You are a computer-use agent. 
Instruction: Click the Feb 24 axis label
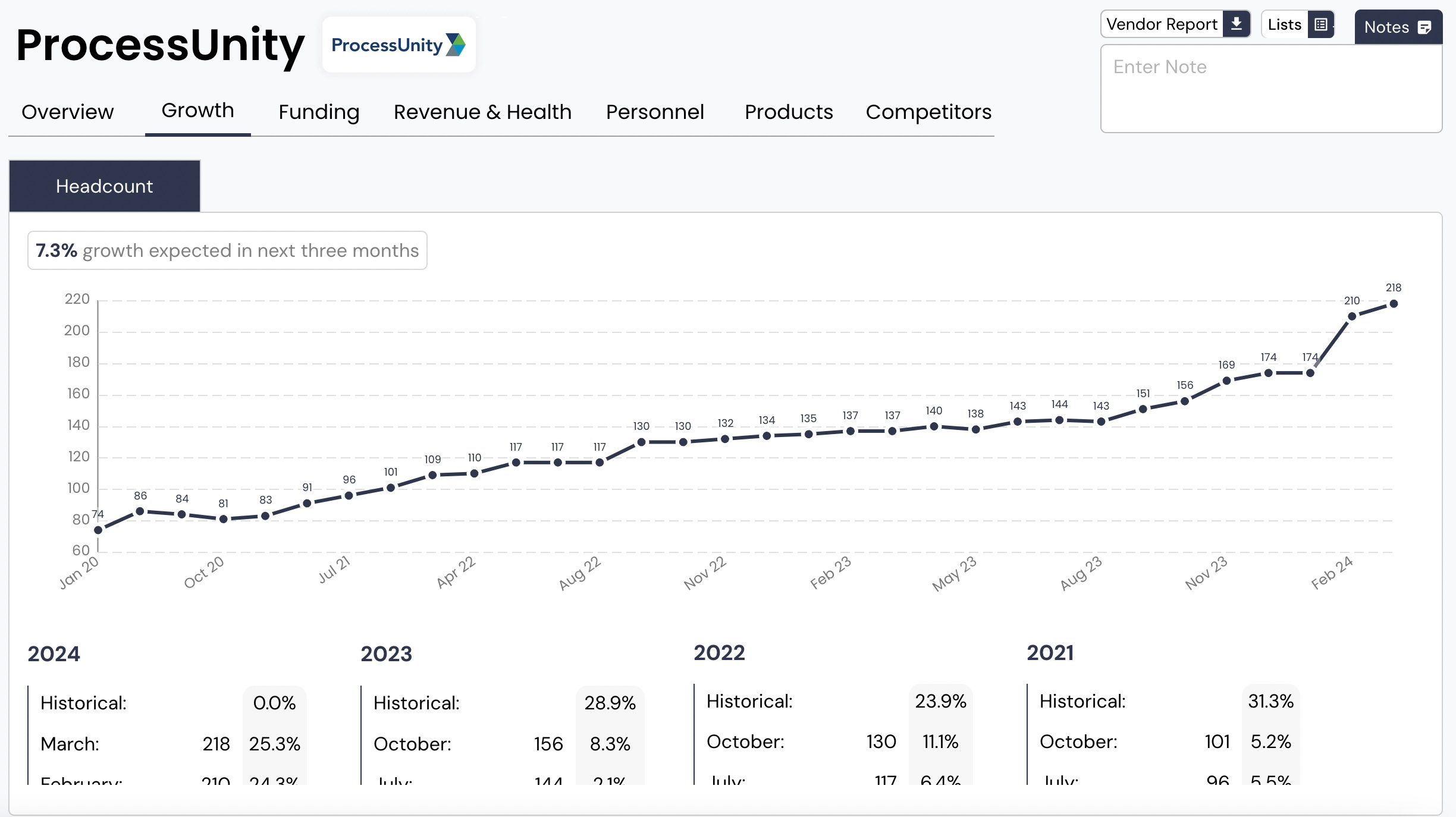pyautogui.click(x=1332, y=573)
